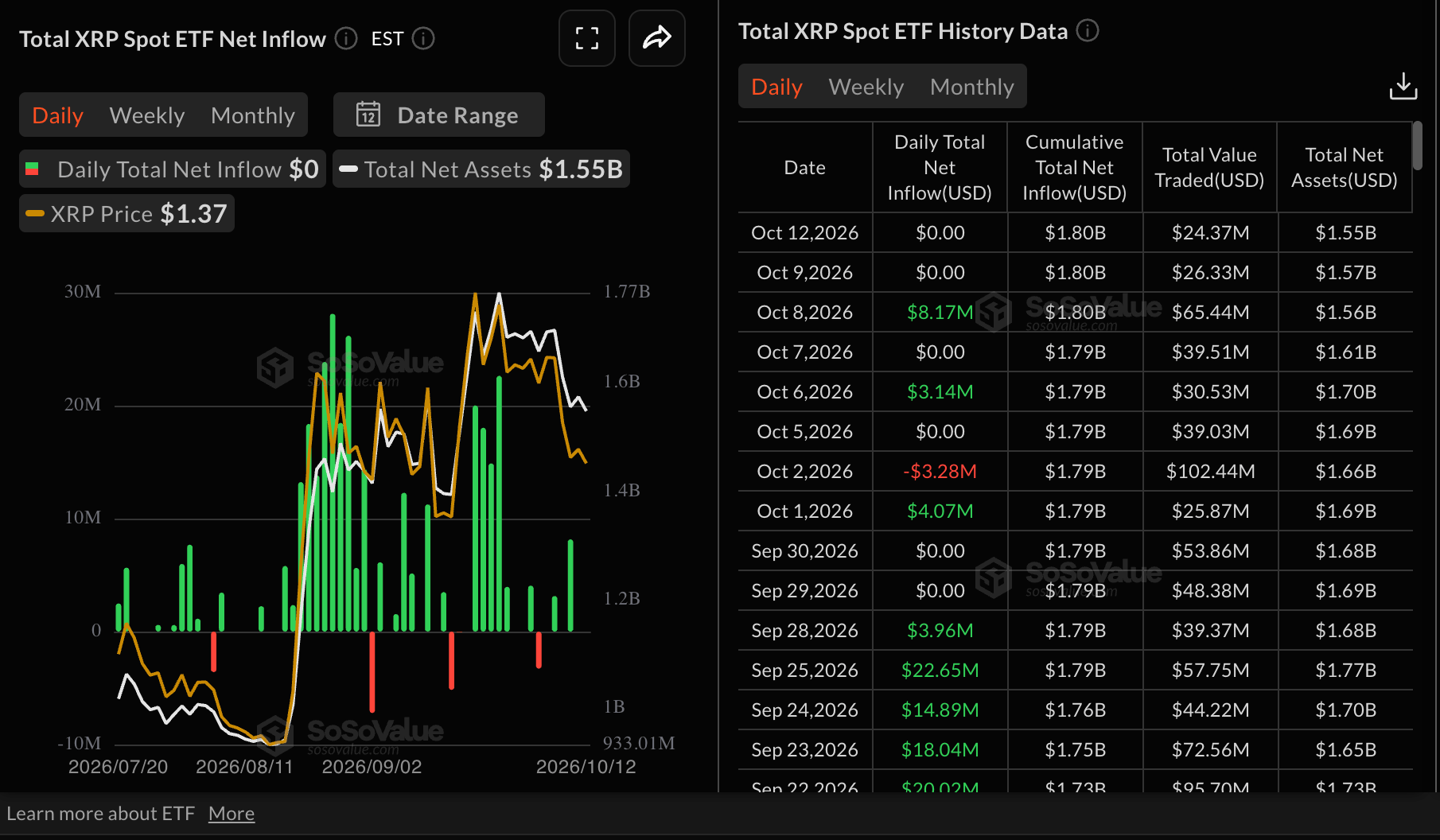Click the 2026/10/12 axis date label
Screen dimensions: 1440x840
click(x=586, y=767)
